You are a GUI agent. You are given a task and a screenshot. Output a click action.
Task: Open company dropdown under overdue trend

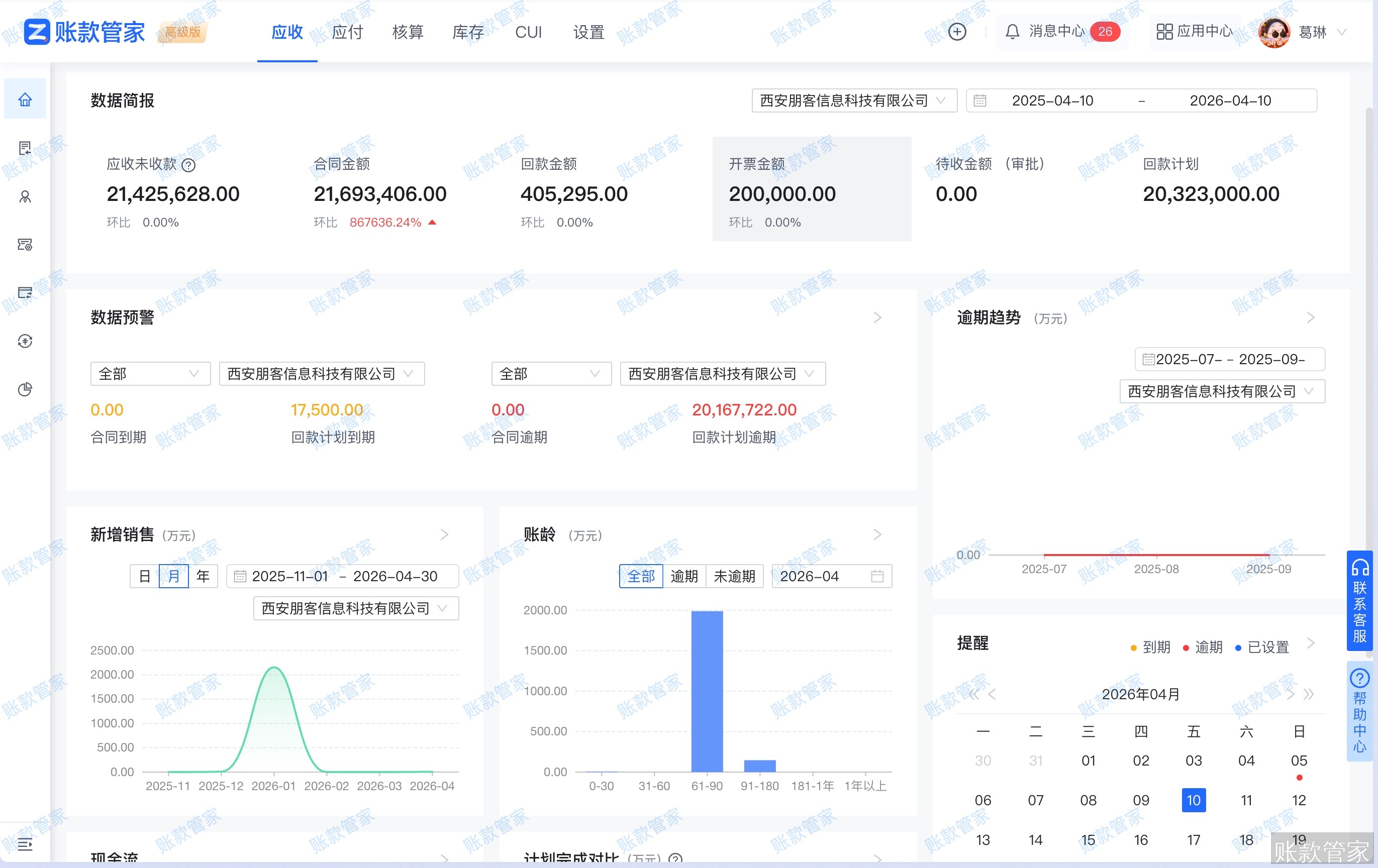point(1221,391)
